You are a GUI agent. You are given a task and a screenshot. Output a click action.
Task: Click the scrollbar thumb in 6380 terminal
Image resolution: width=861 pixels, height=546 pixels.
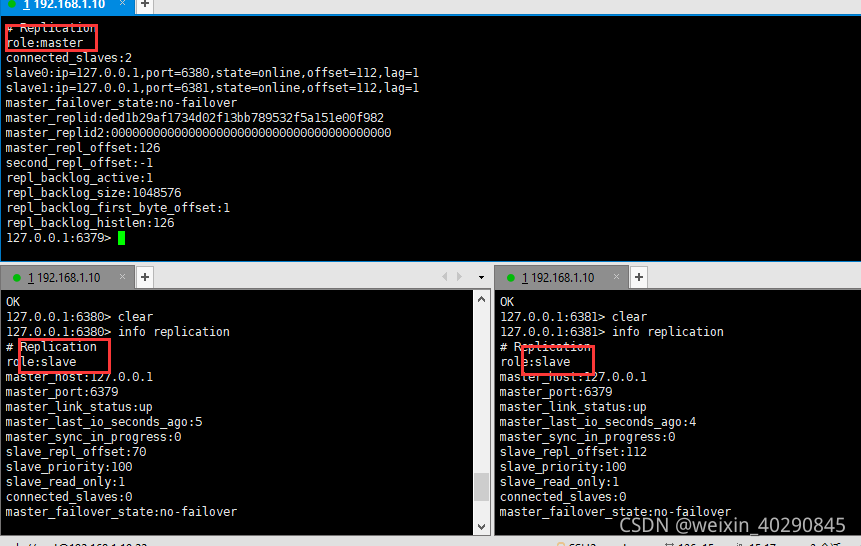[x=482, y=487]
